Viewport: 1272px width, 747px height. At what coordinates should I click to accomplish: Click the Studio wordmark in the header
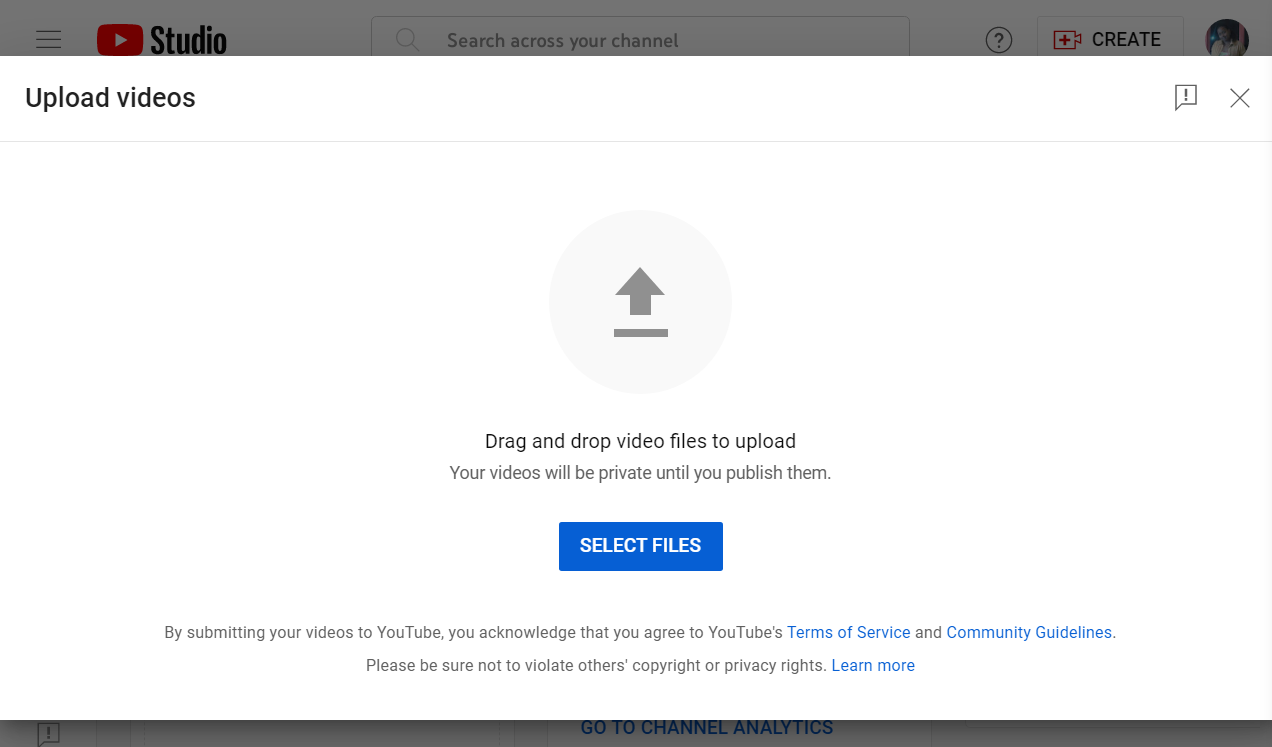[x=188, y=40]
